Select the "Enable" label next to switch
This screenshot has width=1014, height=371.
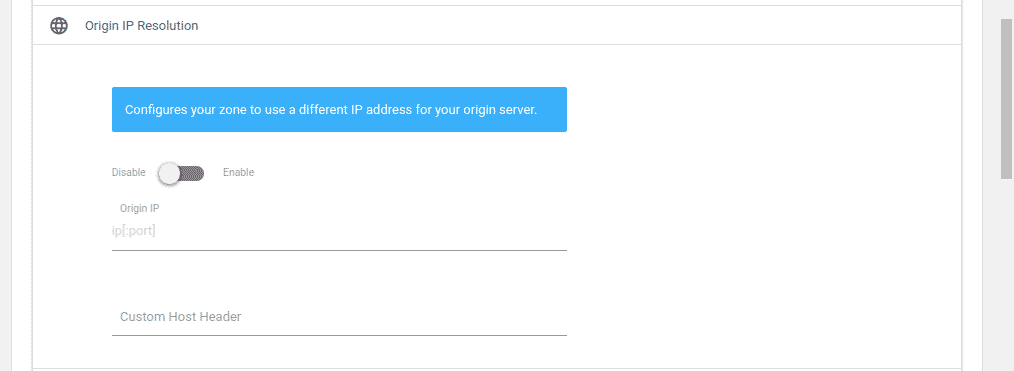[x=239, y=173]
